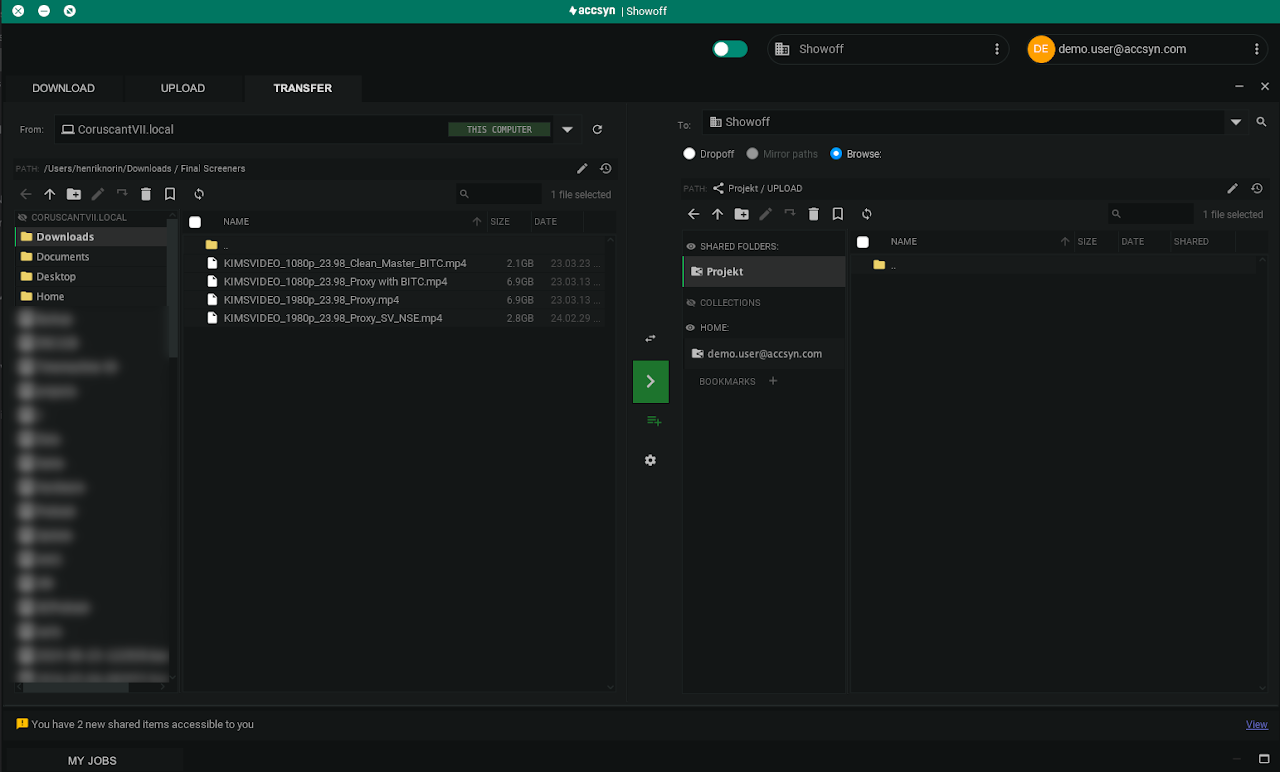The image size is (1280, 772).
Task: Open path history for Projekt / UPLOAD
Action: (1257, 188)
